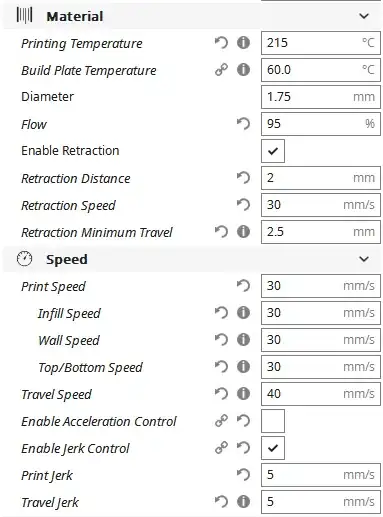
Task: Enable the Acceleration Control checkbox
Action: click(273, 421)
